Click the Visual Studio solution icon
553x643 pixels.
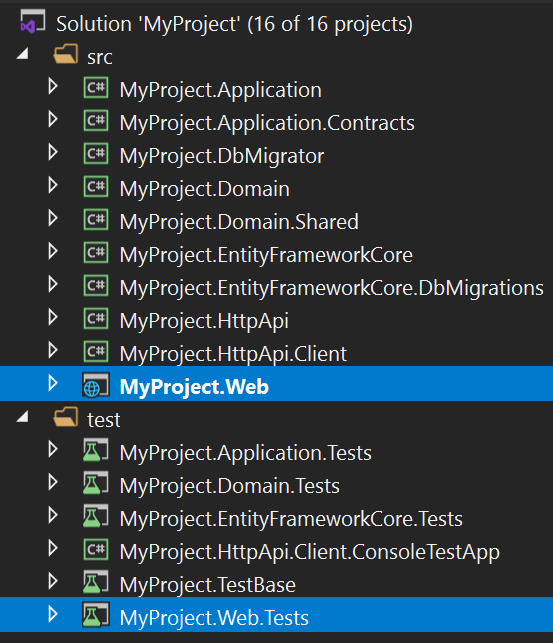click(x=32, y=21)
